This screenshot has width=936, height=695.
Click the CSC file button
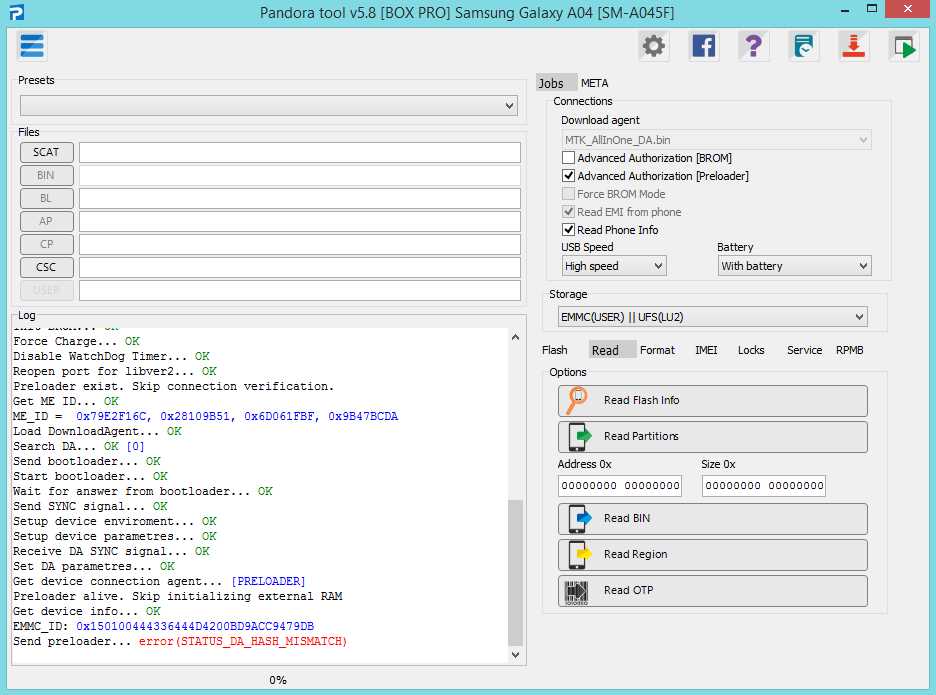click(47, 267)
